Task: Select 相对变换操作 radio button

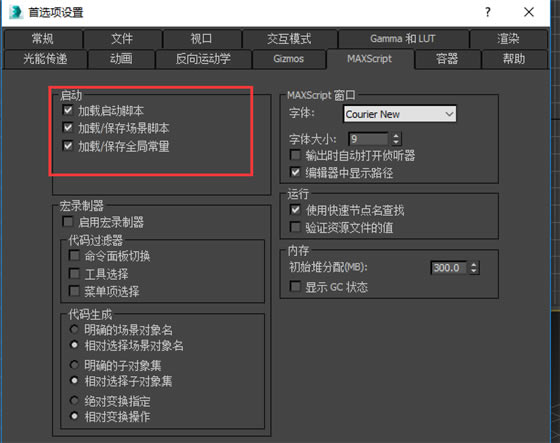Action: 74,416
